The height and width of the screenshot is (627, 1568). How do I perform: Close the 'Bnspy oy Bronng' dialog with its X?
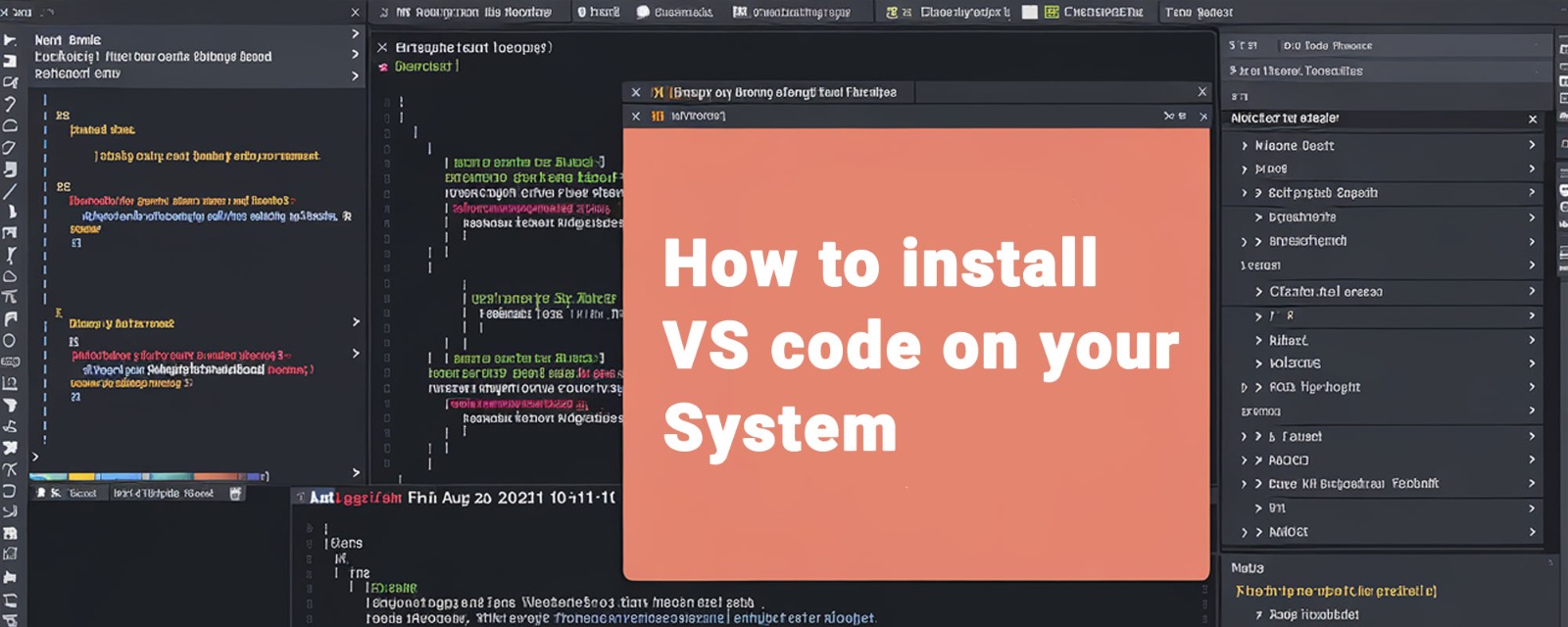[x=1202, y=92]
